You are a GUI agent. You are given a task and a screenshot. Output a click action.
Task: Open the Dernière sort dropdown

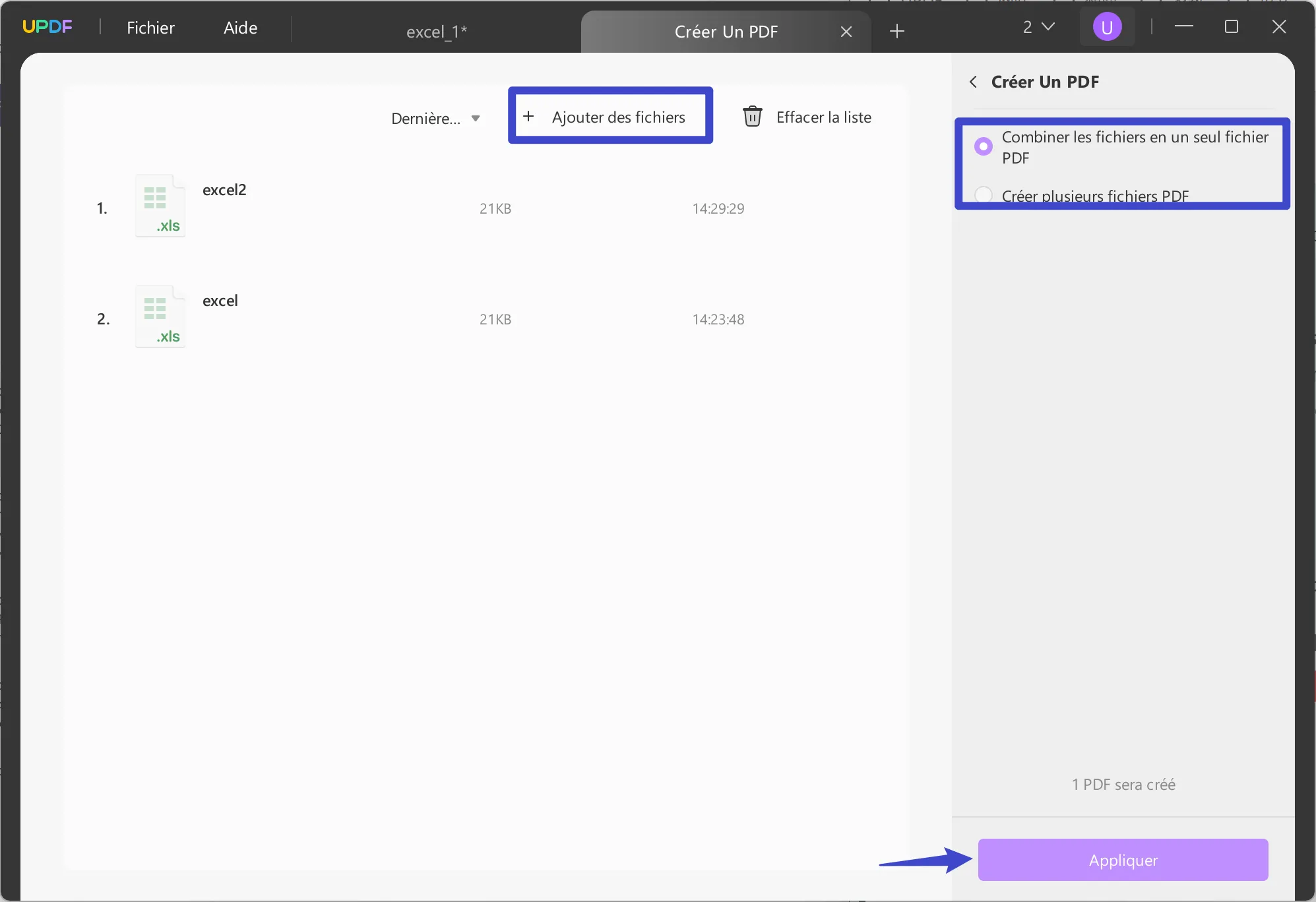tap(435, 118)
